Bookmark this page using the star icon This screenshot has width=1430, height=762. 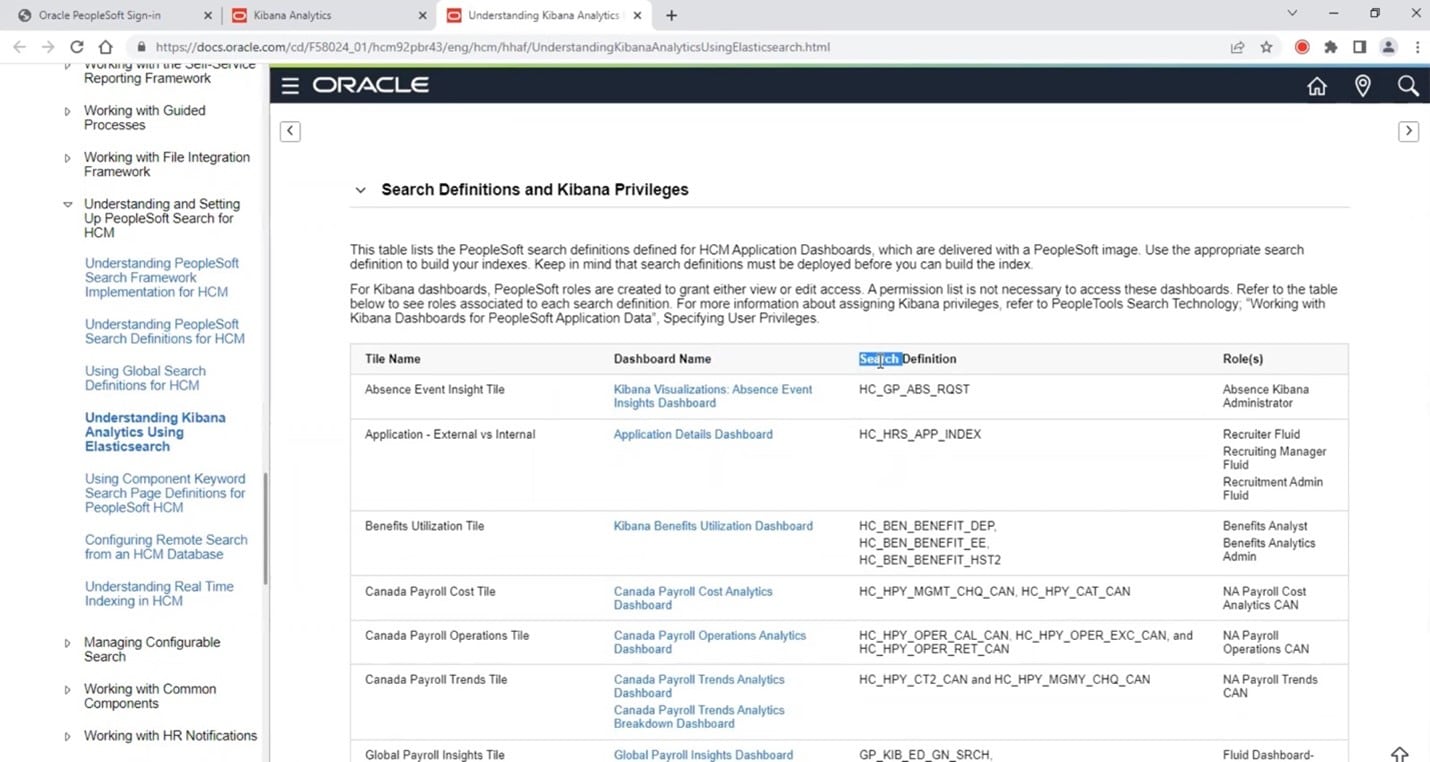(1266, 46)
